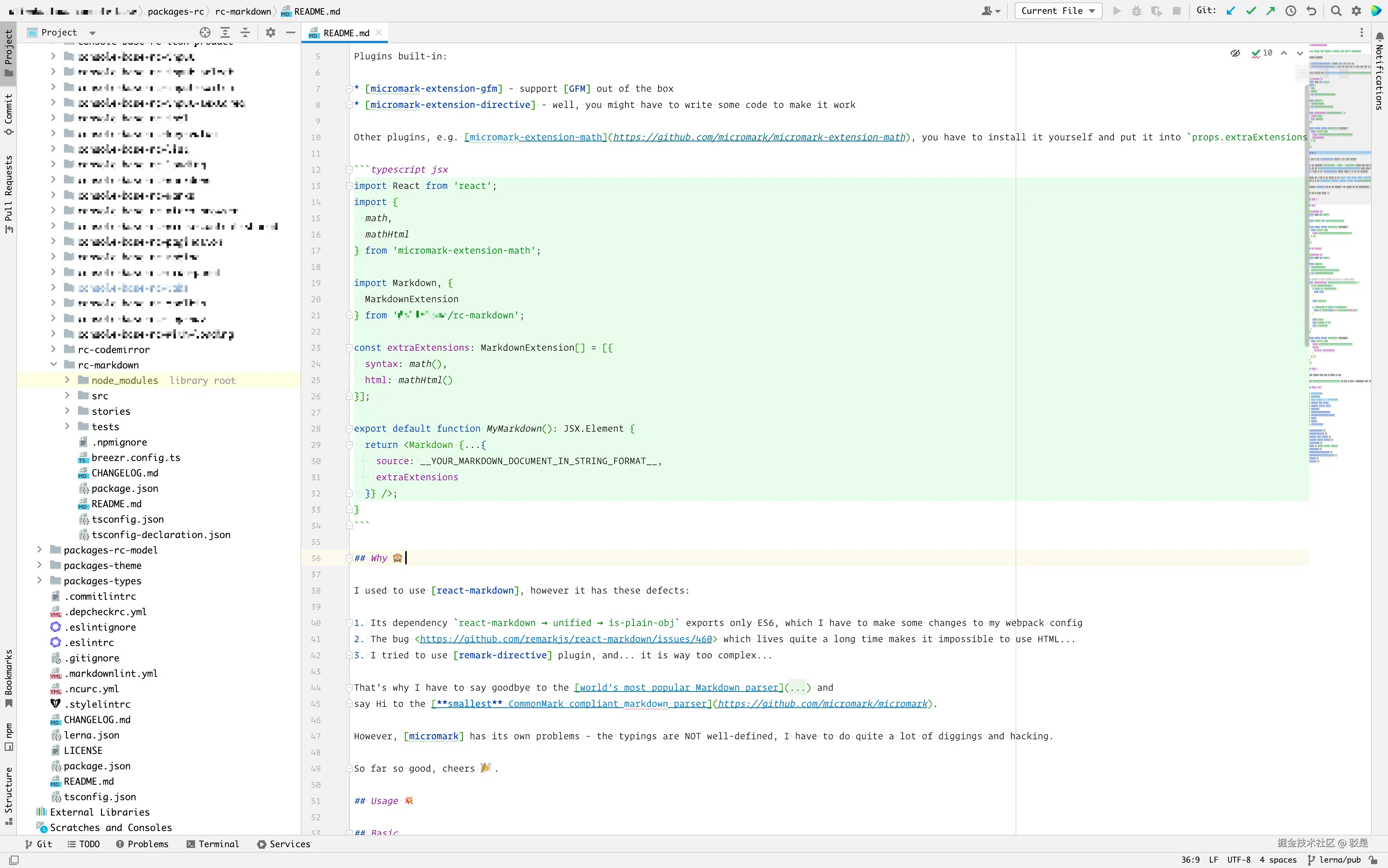
Task: Open the Current File run configuration dropdown
Action: (1058, 11)
